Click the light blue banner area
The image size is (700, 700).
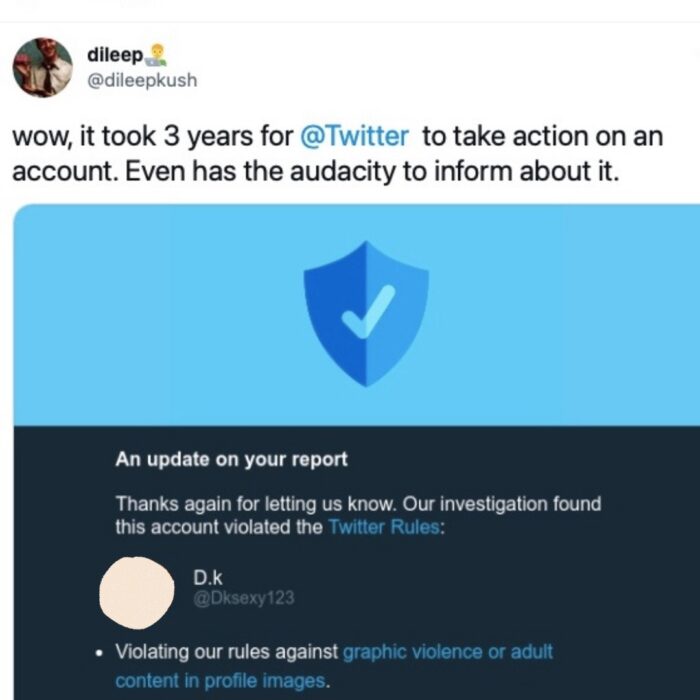tap(357, 315)
